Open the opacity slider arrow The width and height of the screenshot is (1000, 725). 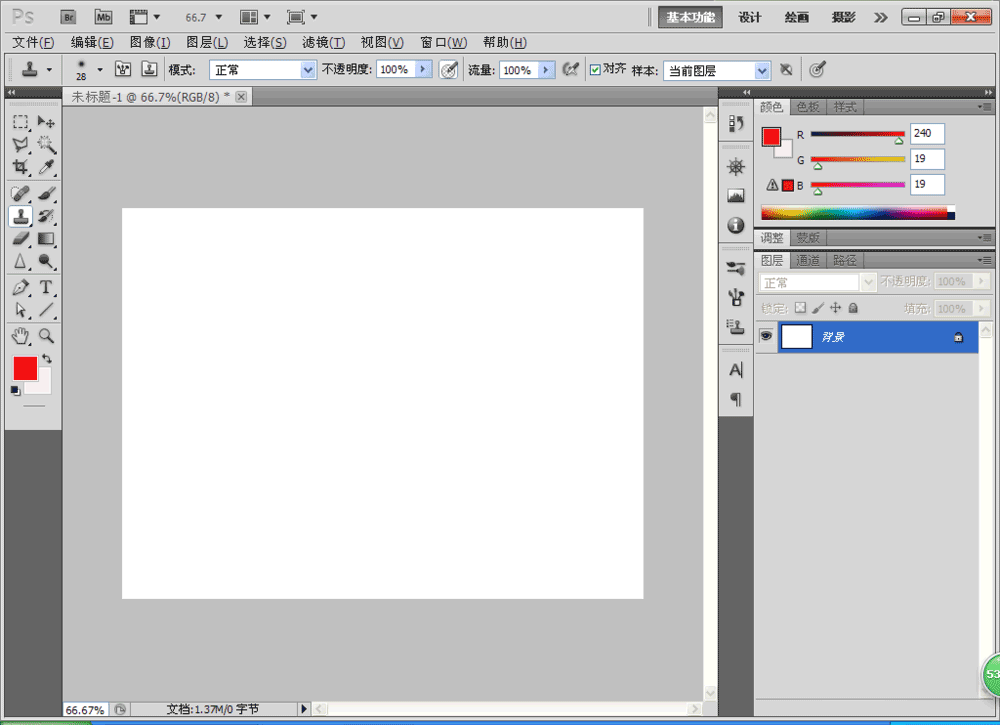423,70
